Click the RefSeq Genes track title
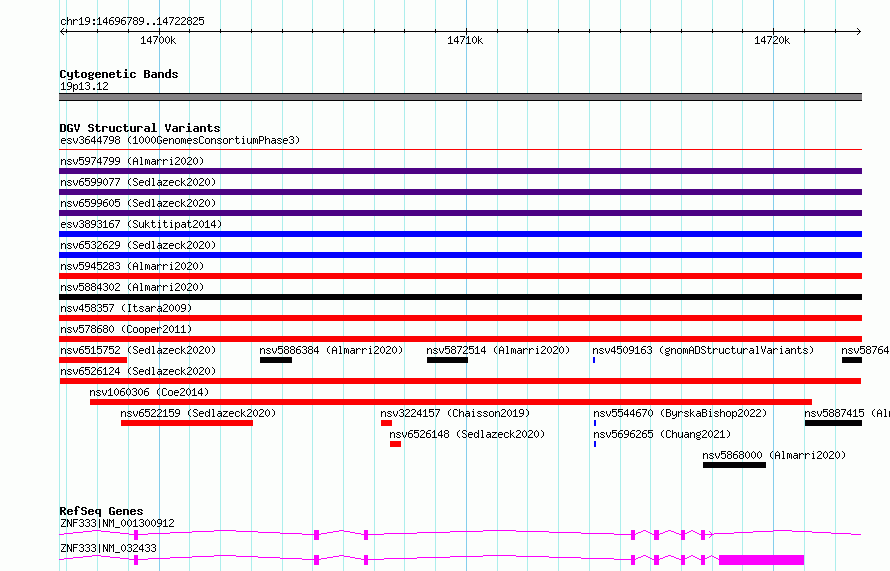 (101, 511)
